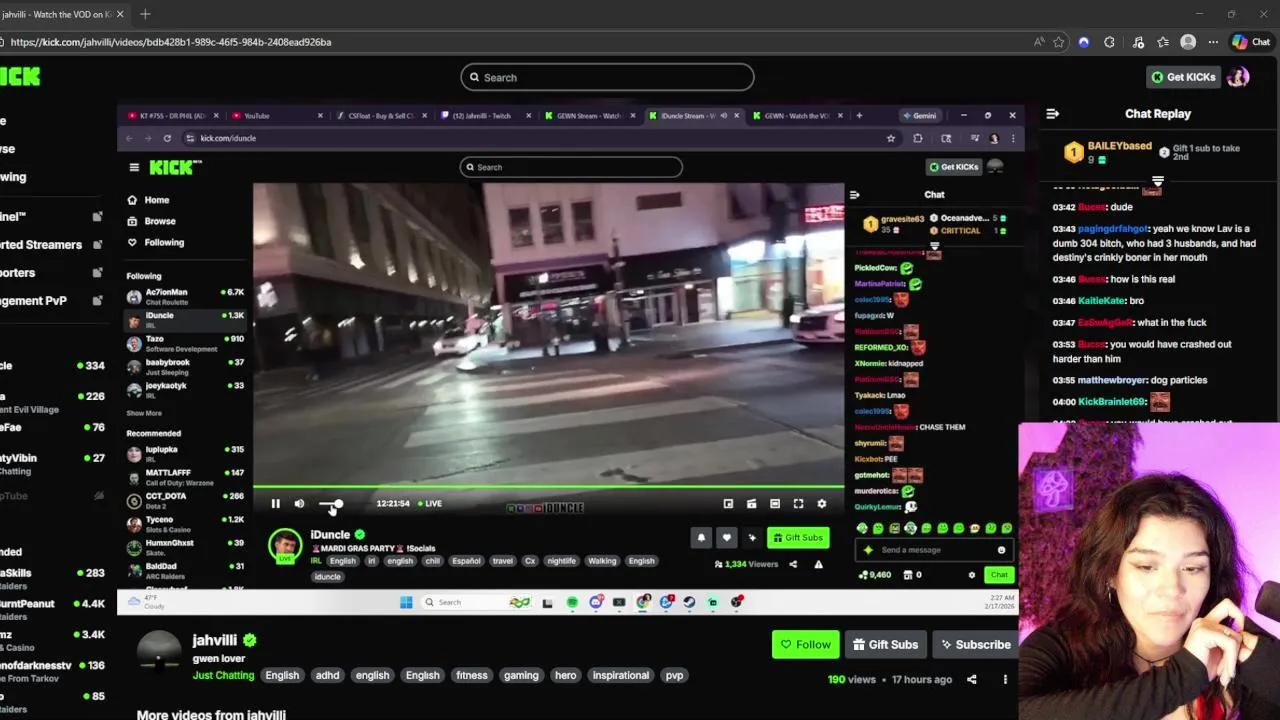Select the pvp tag

point(674,675)
